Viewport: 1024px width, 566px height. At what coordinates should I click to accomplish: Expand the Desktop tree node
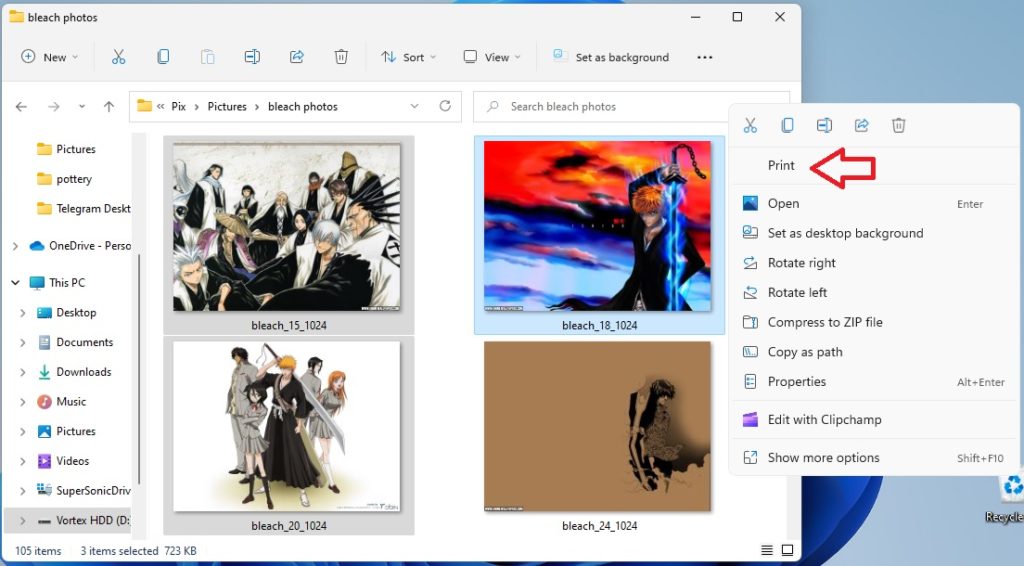(23, 313)
